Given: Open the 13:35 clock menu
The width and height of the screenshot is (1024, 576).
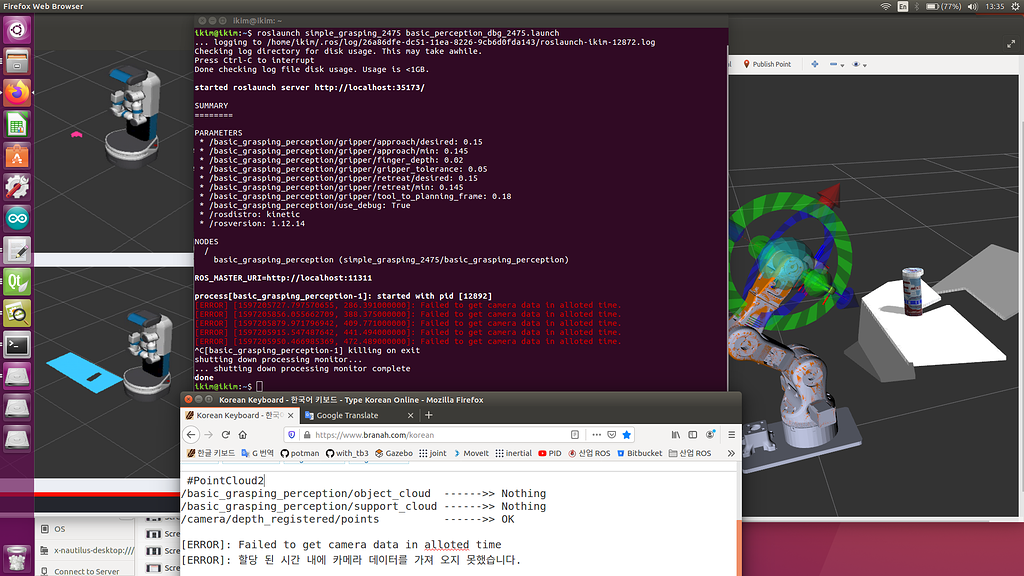Looking at the screenshot, I should pyautogui.click(x=995, y=7).
